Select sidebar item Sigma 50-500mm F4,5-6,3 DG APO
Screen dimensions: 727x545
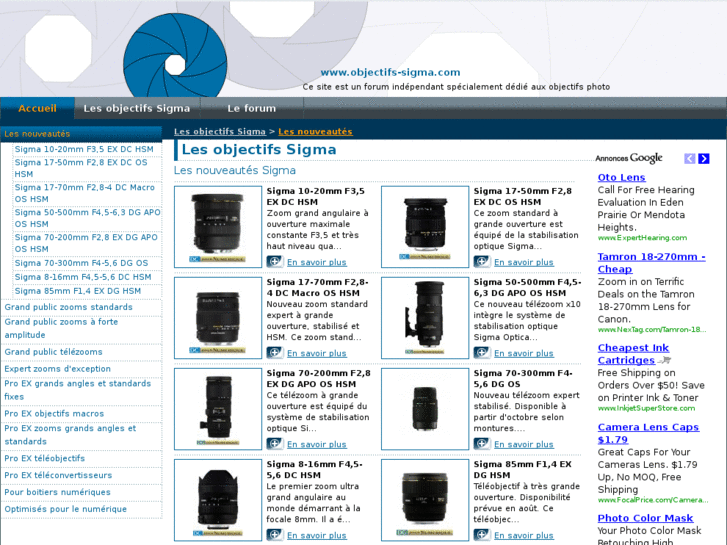[x=88, y=218]
